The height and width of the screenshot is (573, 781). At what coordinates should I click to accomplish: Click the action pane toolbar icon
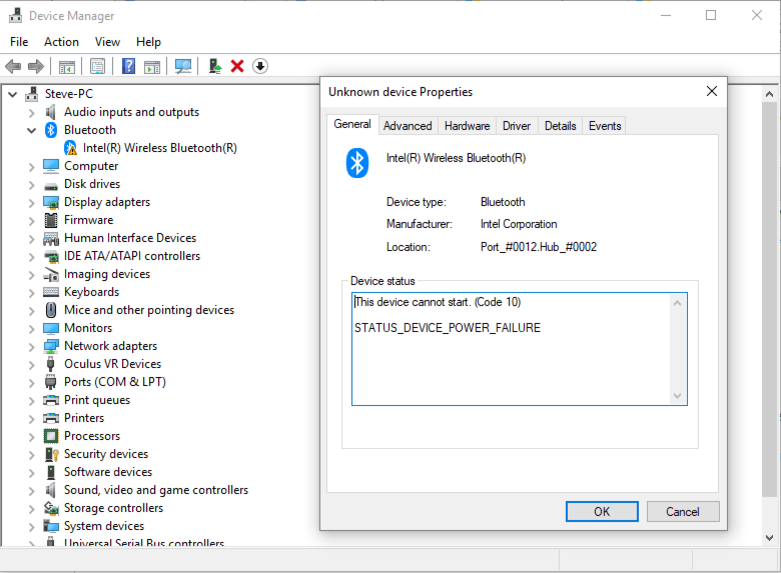(152, 66)
